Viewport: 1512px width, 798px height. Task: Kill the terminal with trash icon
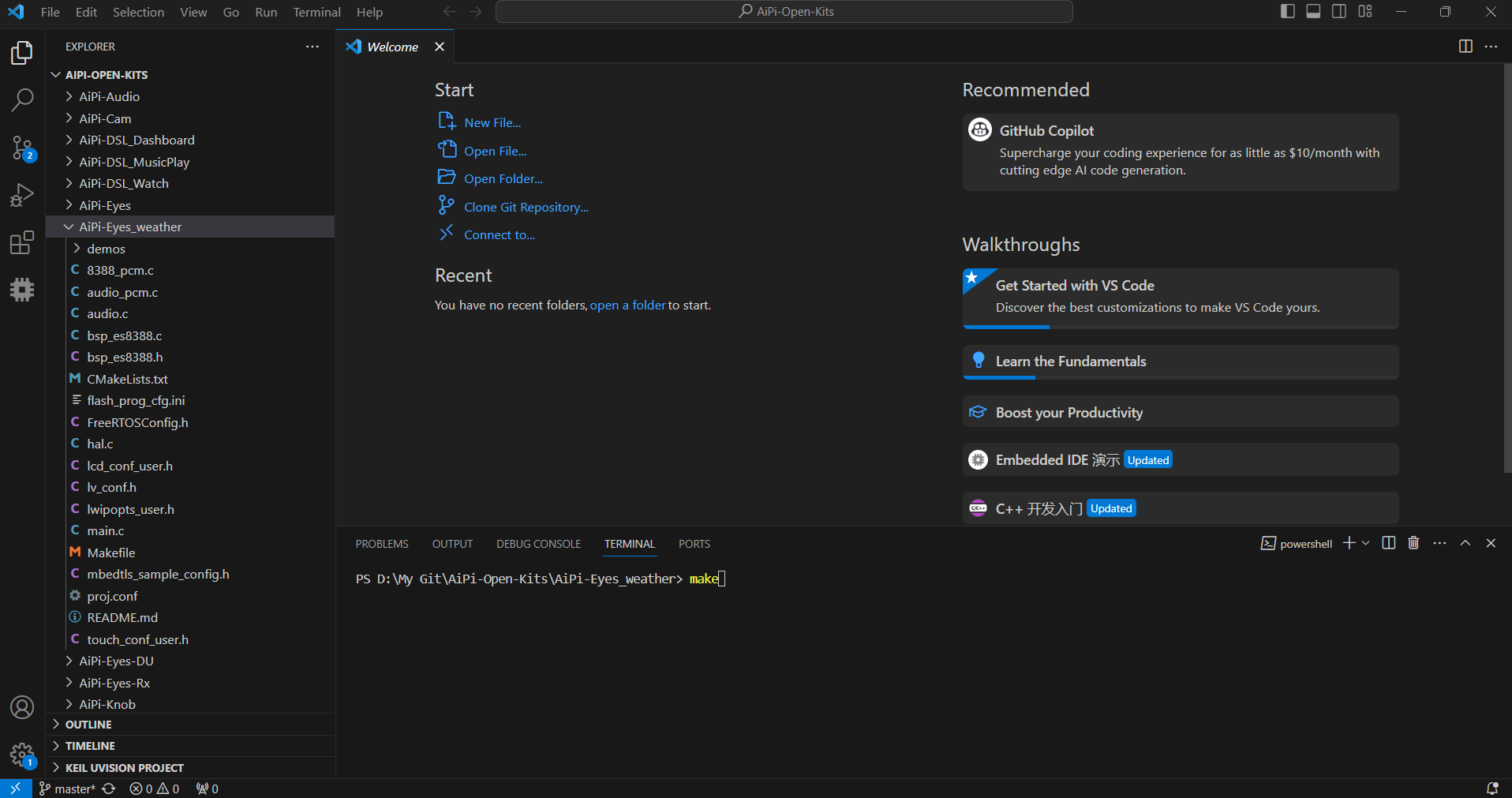point(1413,543)
